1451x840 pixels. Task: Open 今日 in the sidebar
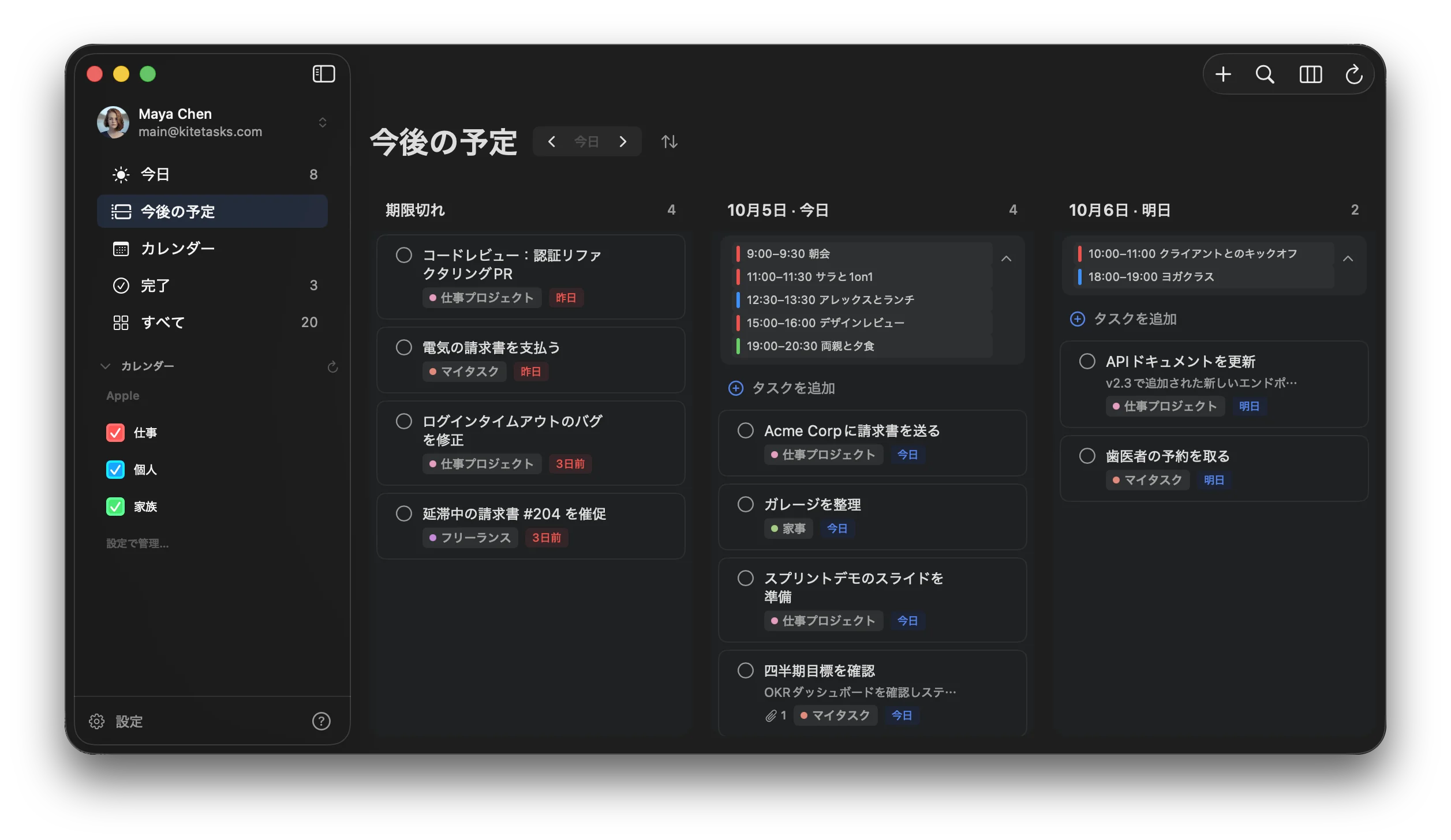click(x=212, y=174)
